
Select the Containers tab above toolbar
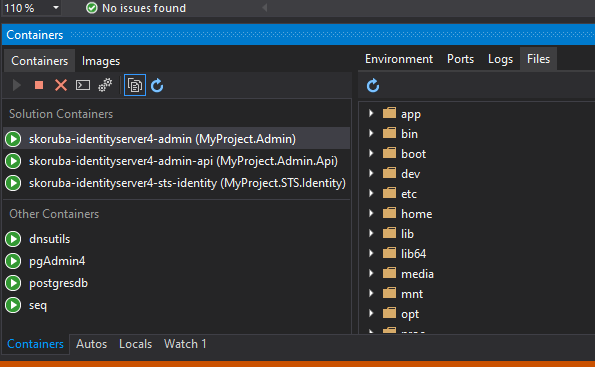[39, 61]
